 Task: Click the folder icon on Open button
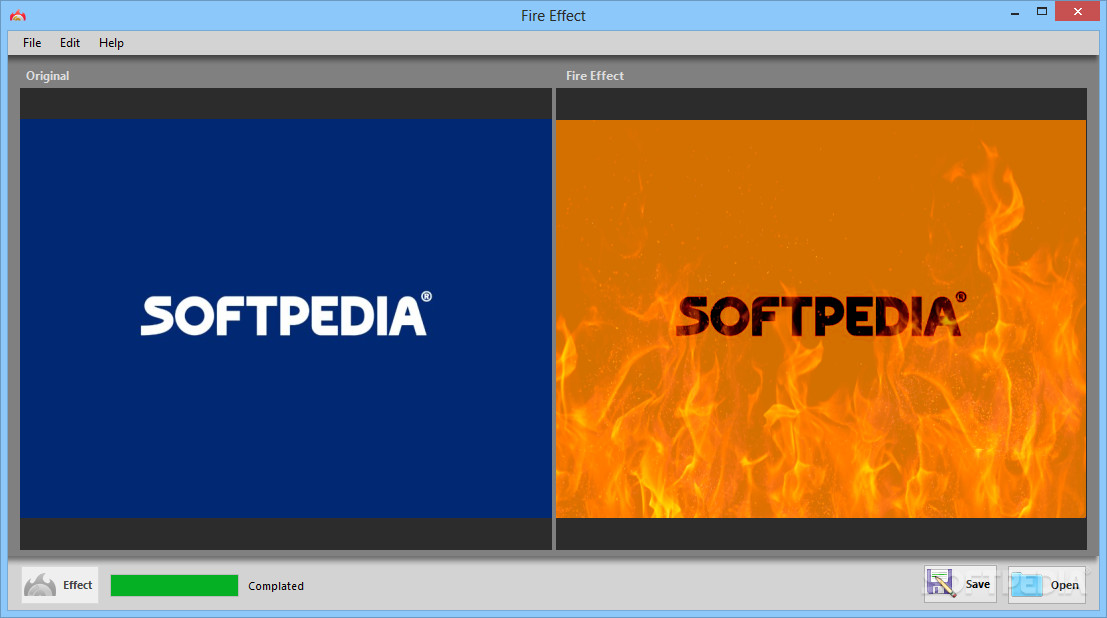(x=1027, y=584)
